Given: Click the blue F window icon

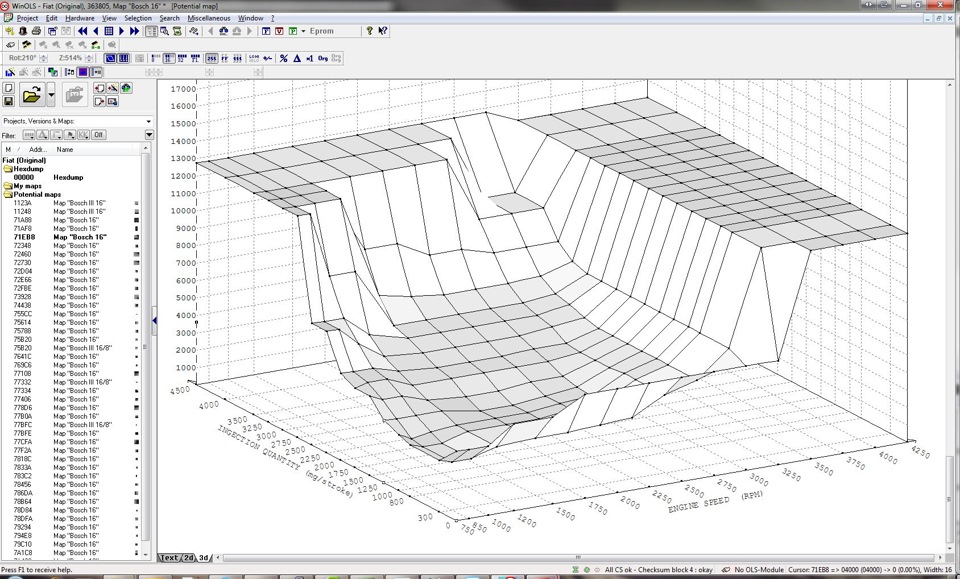Looking at the screenshot, I should 266,31.
